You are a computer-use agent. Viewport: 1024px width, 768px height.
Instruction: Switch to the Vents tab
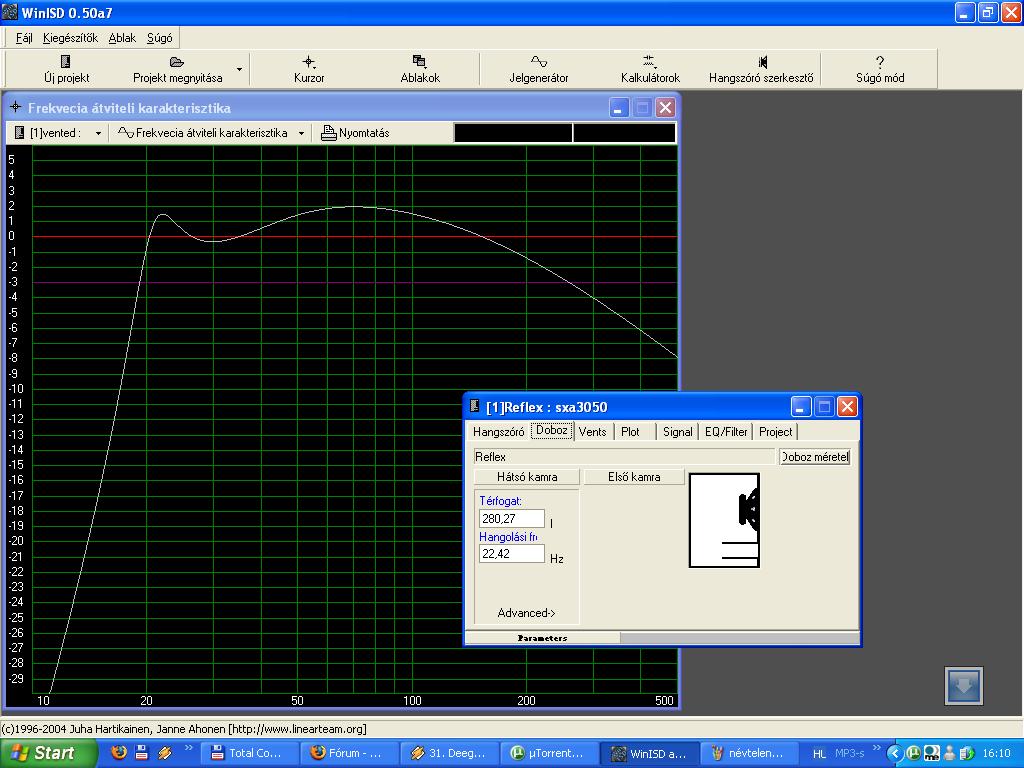point(592,432)
